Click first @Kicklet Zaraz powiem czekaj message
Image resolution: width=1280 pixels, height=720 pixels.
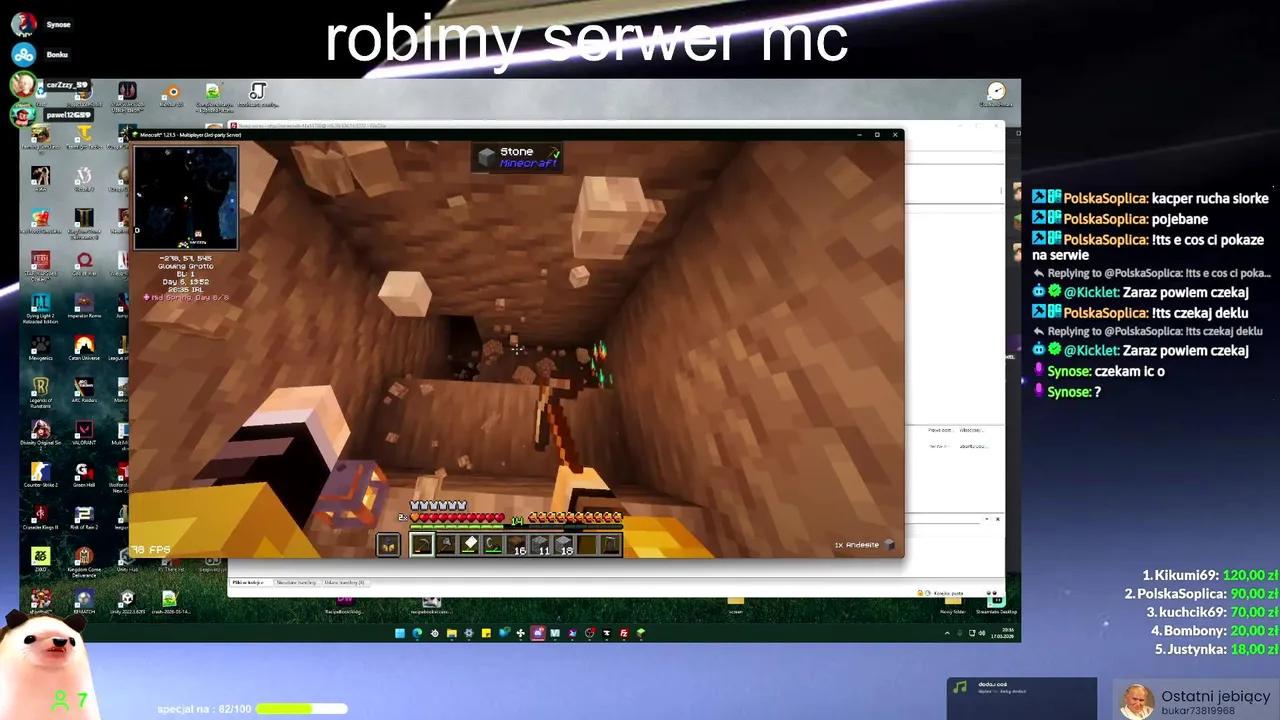1140,293
